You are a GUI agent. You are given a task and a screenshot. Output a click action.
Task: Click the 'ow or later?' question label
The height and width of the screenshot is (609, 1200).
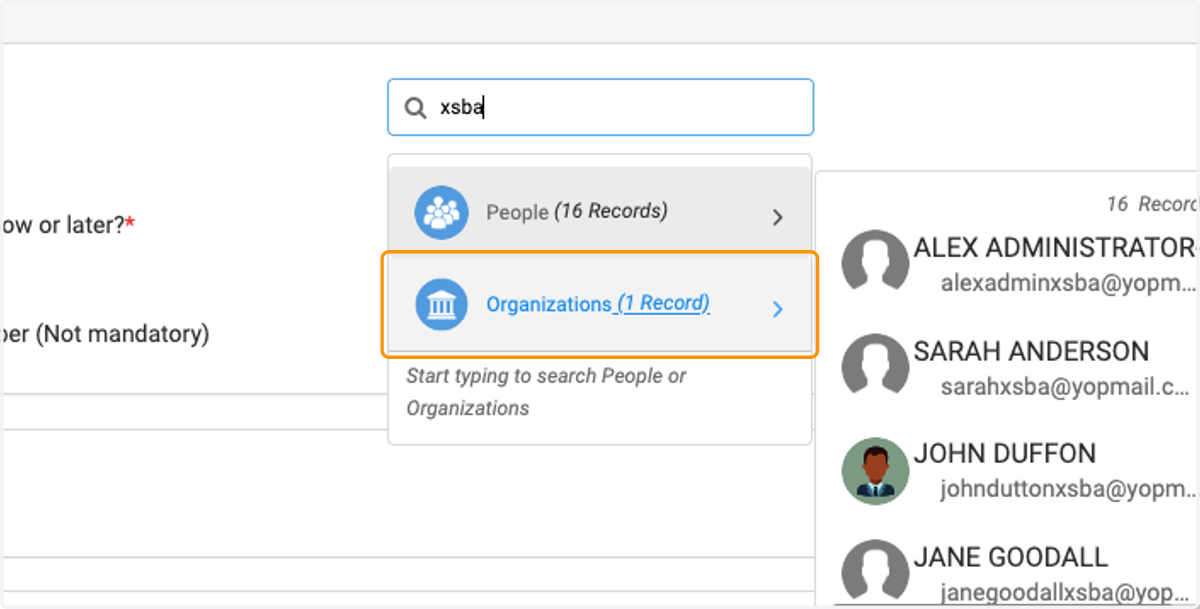(67, 225)
